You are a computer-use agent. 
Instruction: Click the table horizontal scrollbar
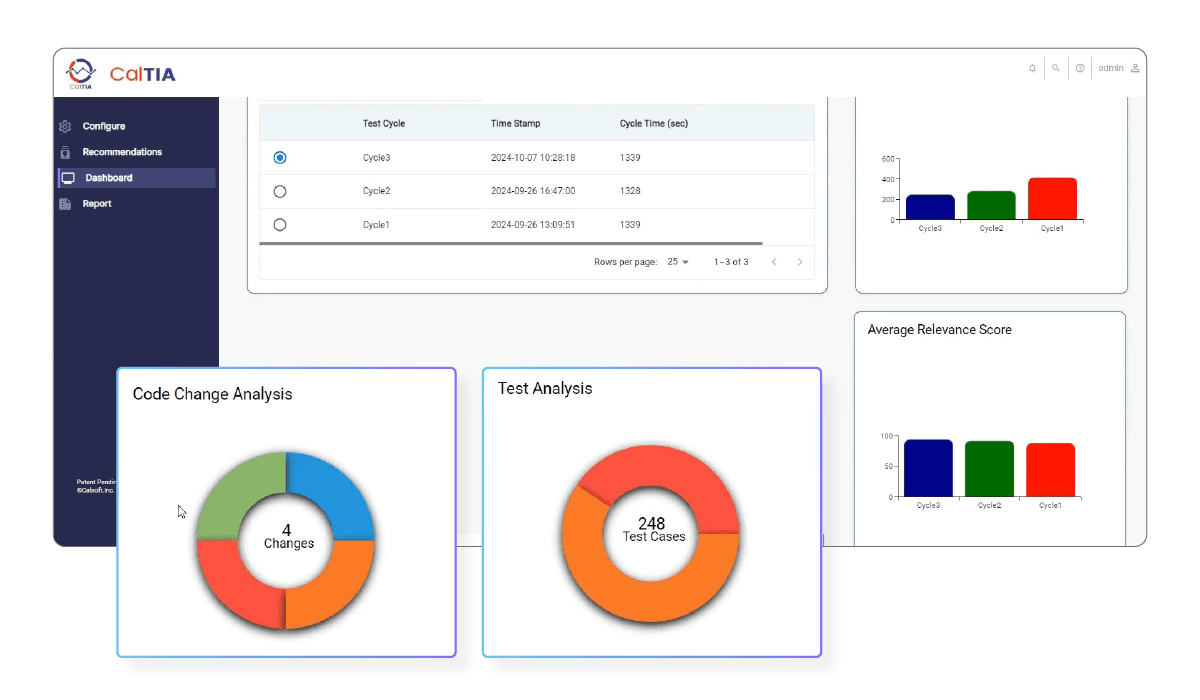point(510,243)
